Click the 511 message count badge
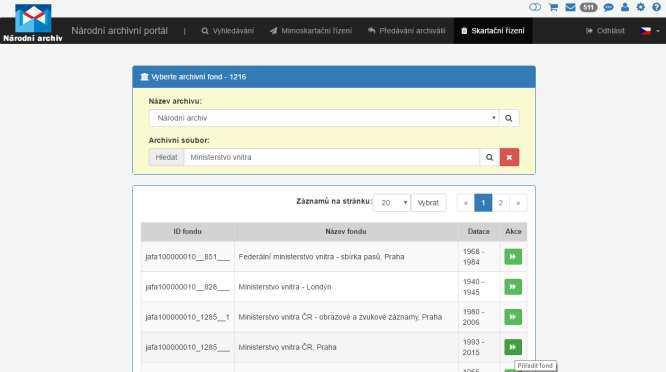 (589, 7)
